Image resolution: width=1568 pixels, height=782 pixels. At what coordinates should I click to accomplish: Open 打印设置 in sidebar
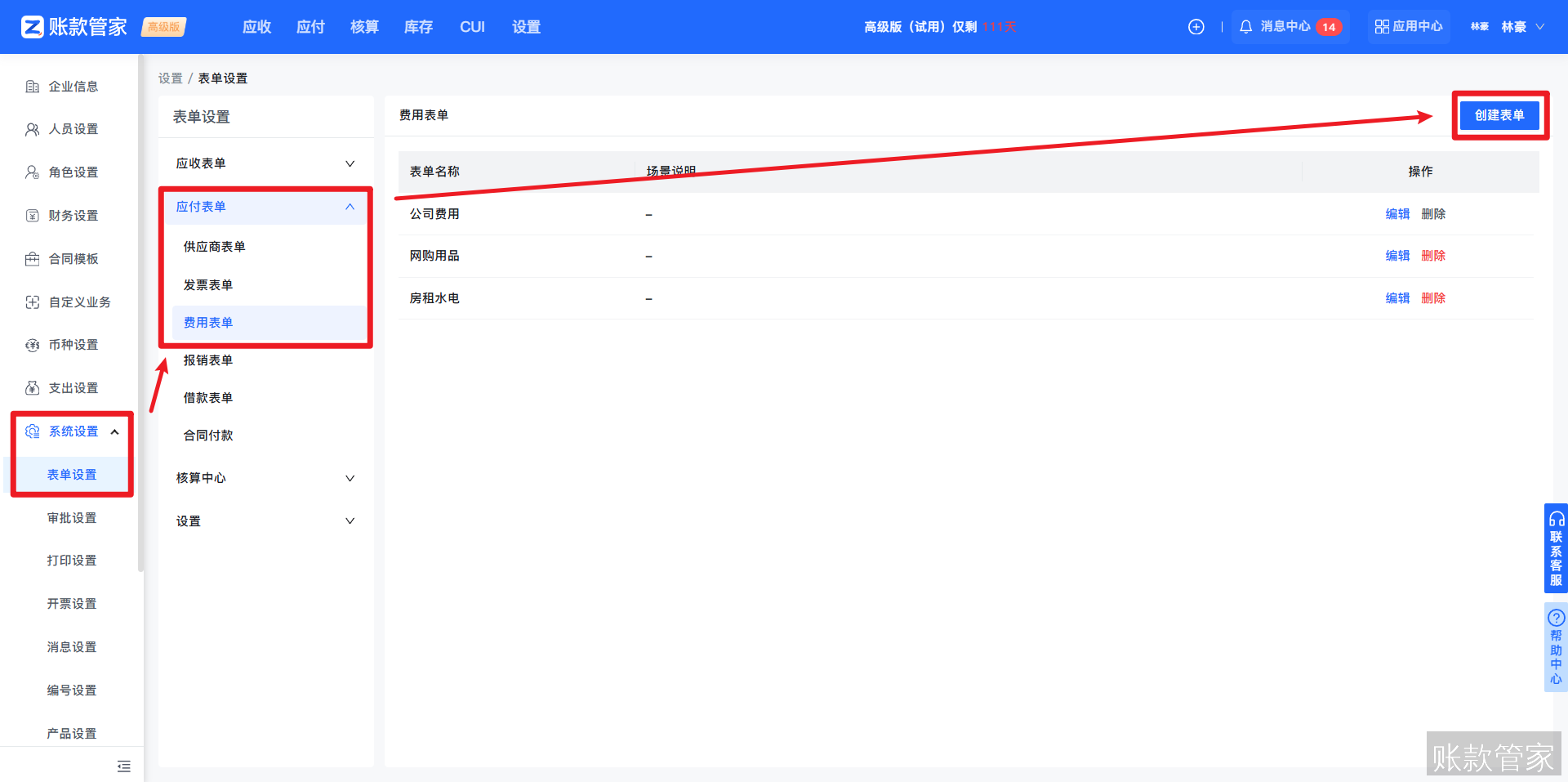[x=72, y=561]
